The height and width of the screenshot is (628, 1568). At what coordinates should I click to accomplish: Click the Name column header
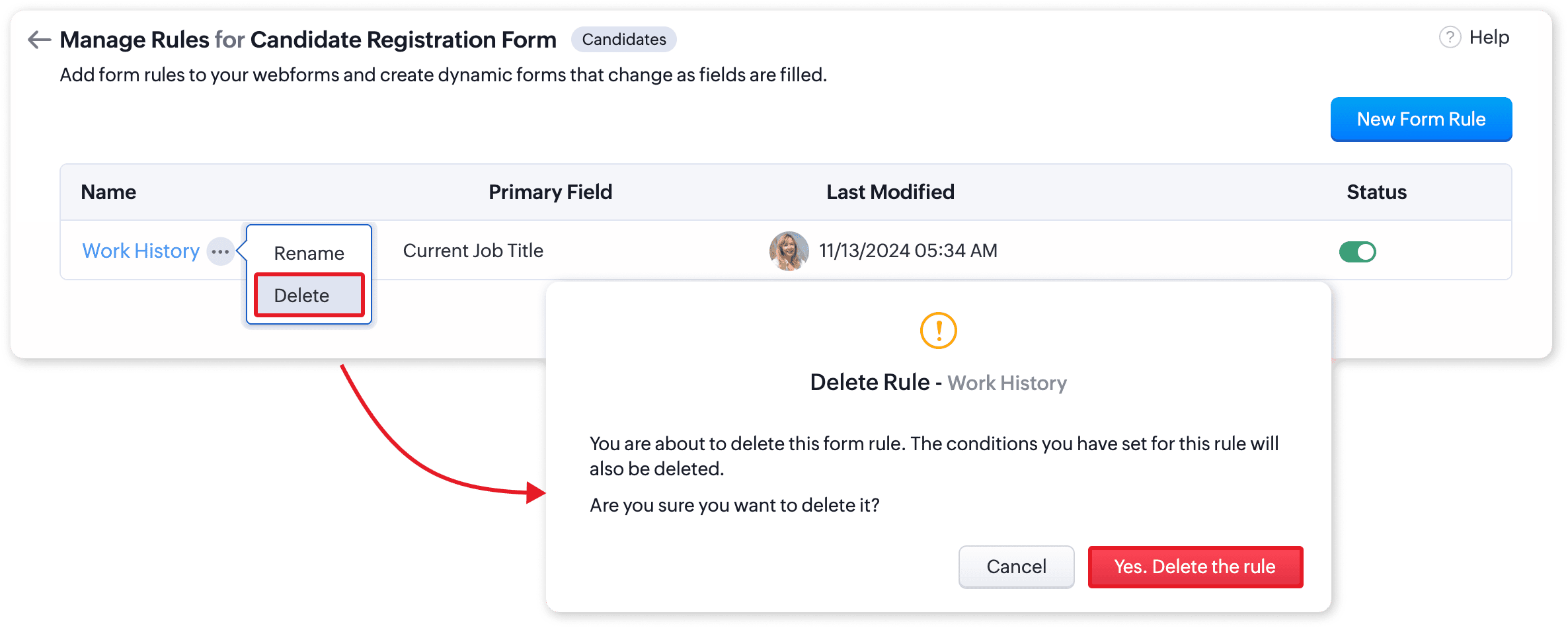coord(108,192)
